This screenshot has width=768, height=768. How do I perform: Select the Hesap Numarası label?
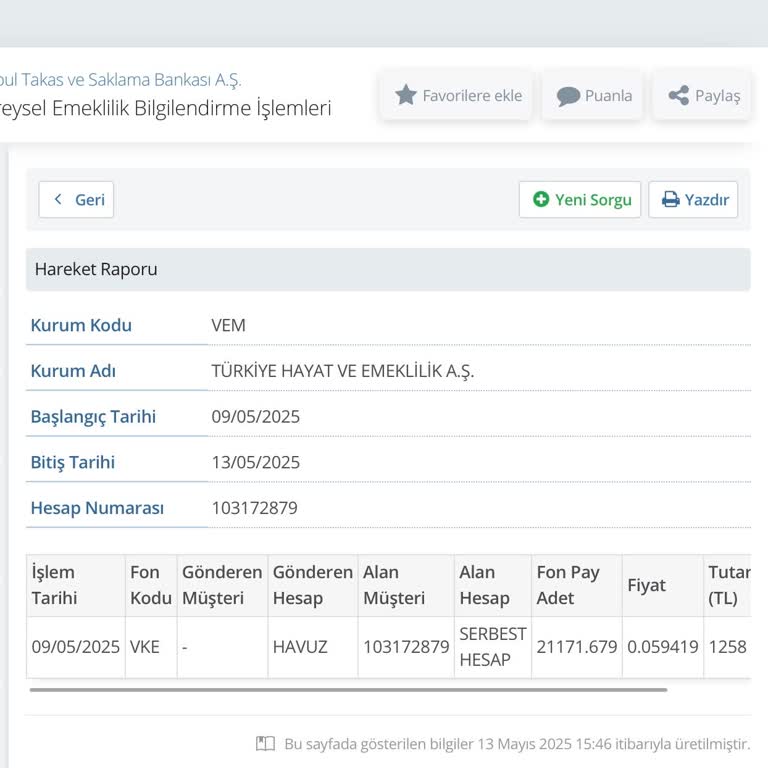click(x=97, y=508)
